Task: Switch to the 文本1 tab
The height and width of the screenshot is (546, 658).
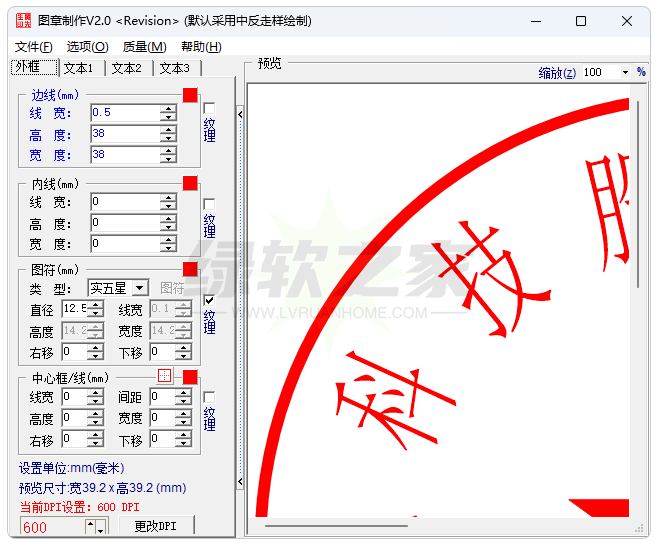Action: [78, 68]
